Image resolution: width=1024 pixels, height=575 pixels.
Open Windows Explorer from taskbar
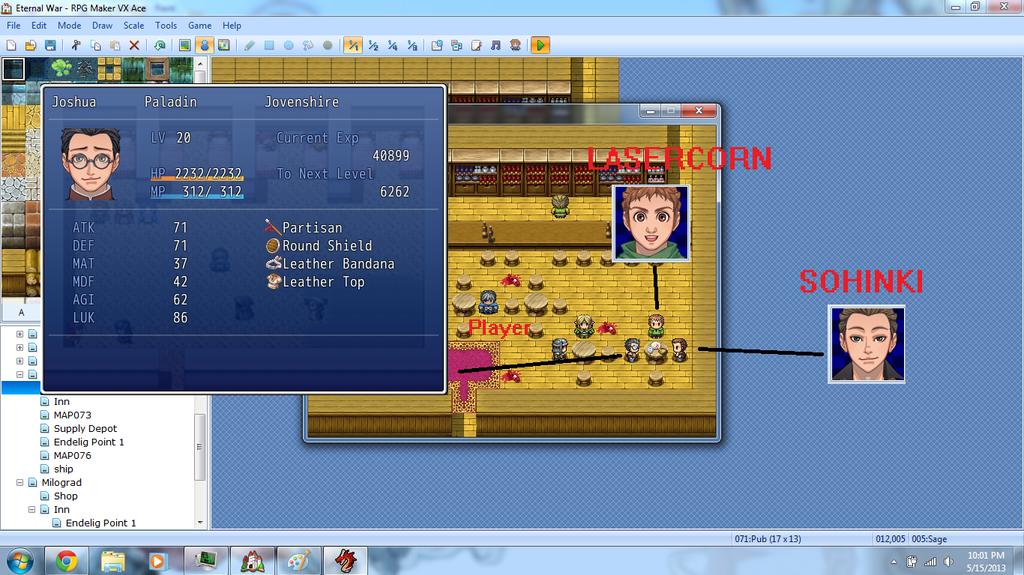(113, 561)
